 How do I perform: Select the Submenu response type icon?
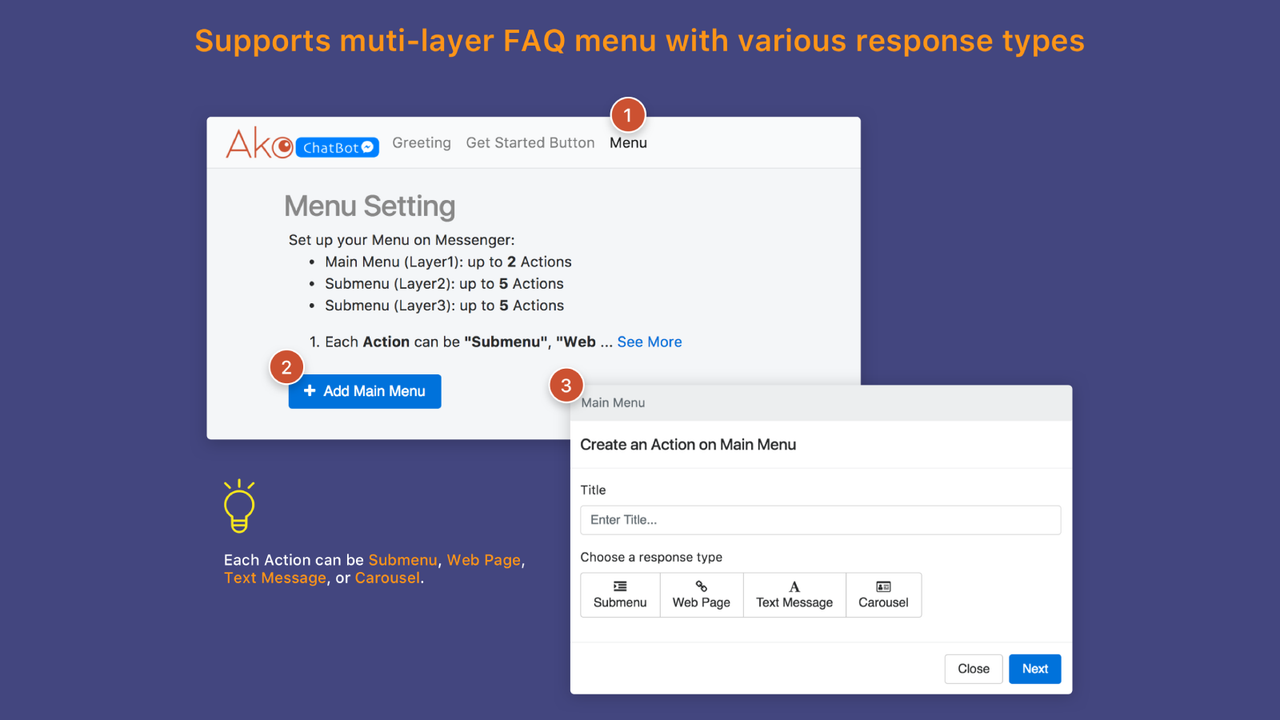pos(619,595)
